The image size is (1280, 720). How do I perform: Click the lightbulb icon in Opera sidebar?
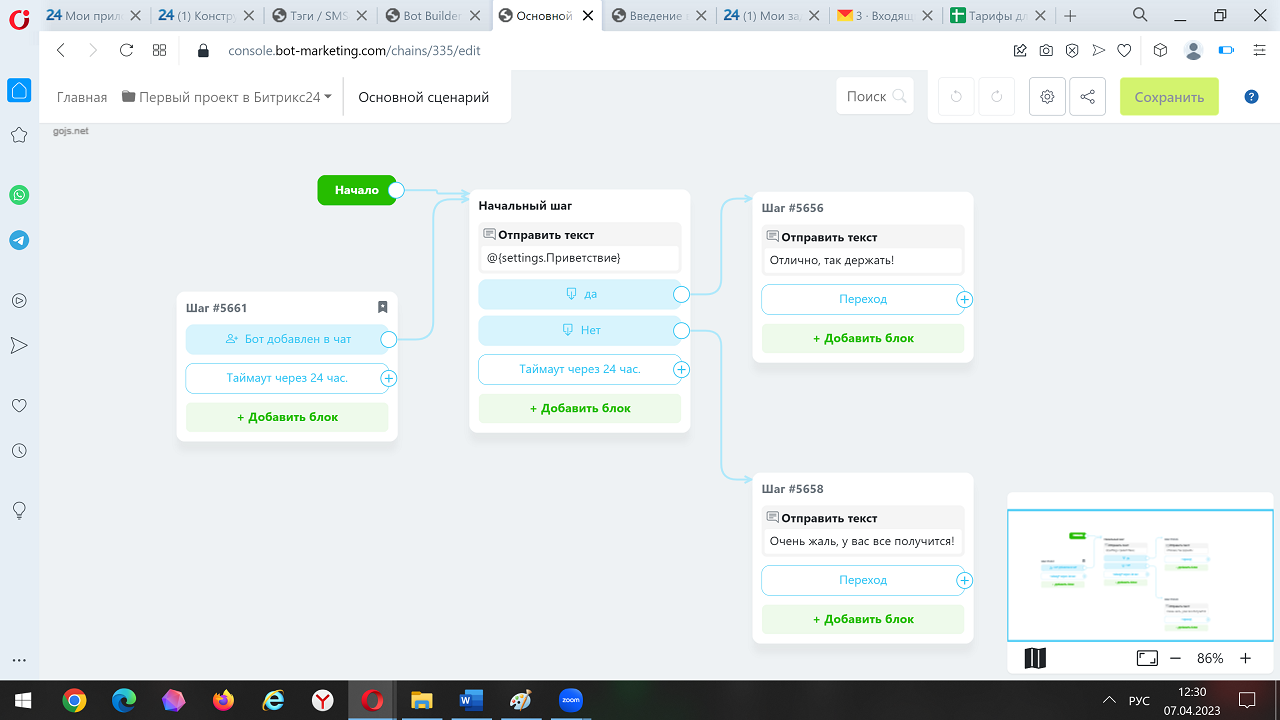(x=19, y=510)
